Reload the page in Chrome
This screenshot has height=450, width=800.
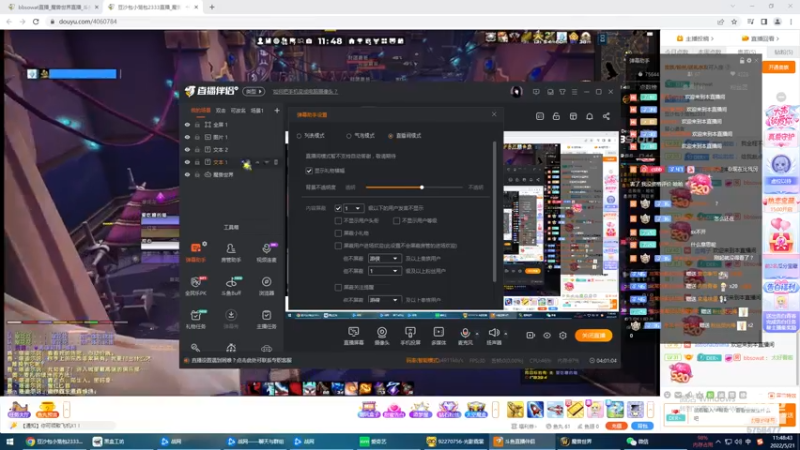point(36,21)
